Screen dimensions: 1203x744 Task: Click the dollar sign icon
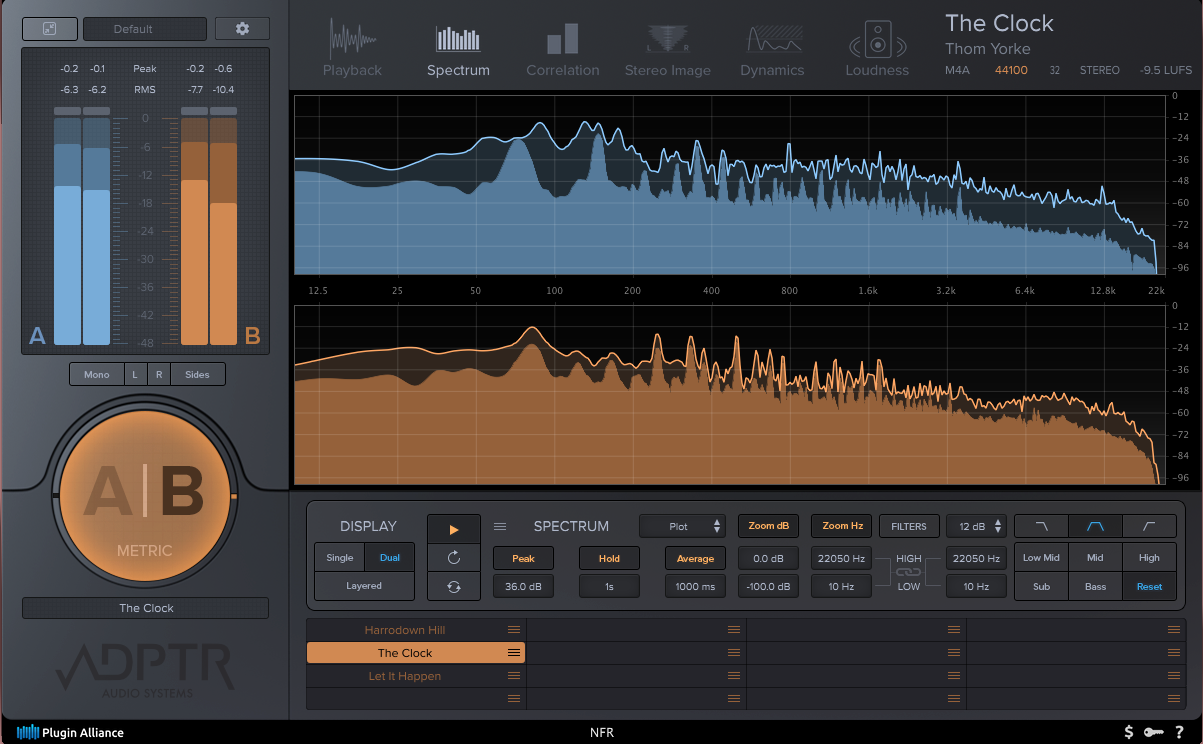[x=1129, y=732]
